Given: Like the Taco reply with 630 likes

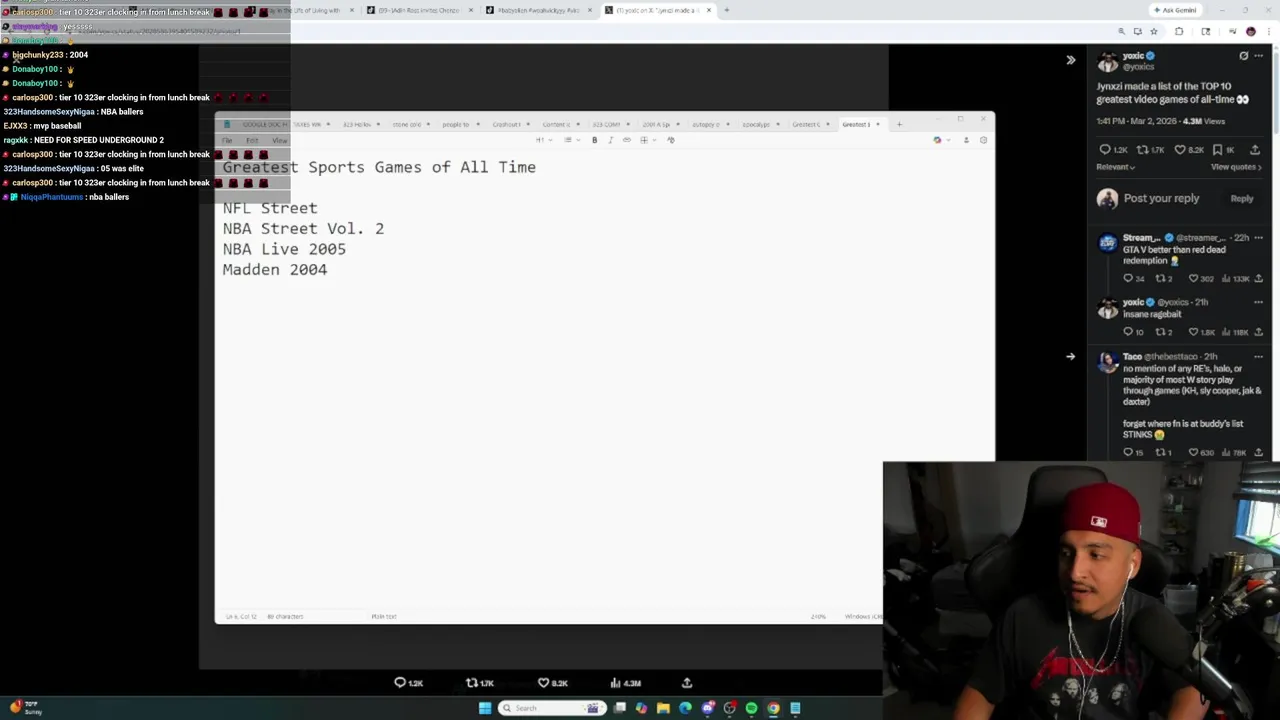Looking at the screenshot, I should [x=1193, y=453].
